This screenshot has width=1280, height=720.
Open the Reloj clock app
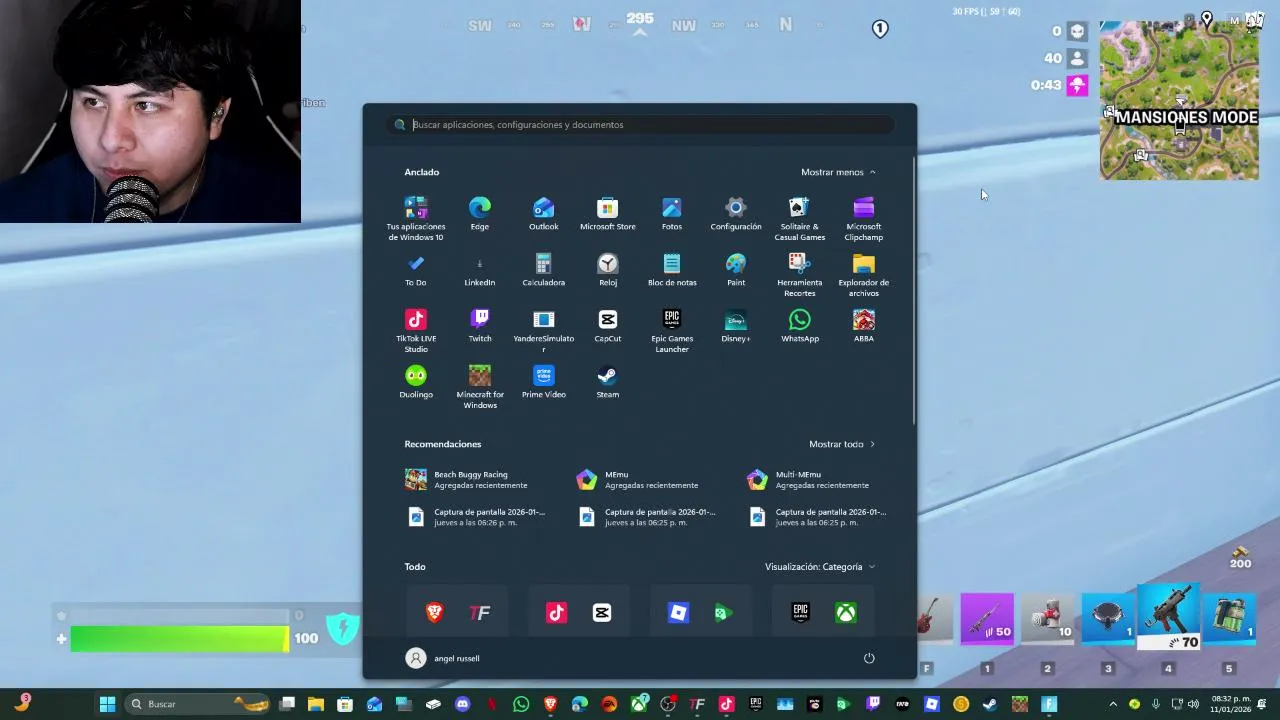608,270
